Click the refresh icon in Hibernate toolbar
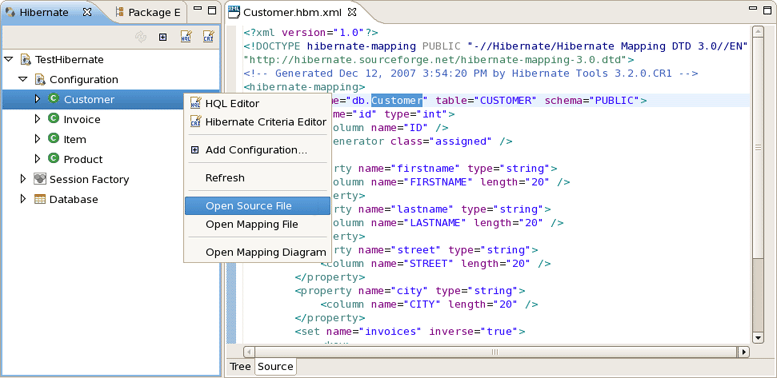Viewport: 777px width, 378px height. pyautogui.click(x=141, y=37)
